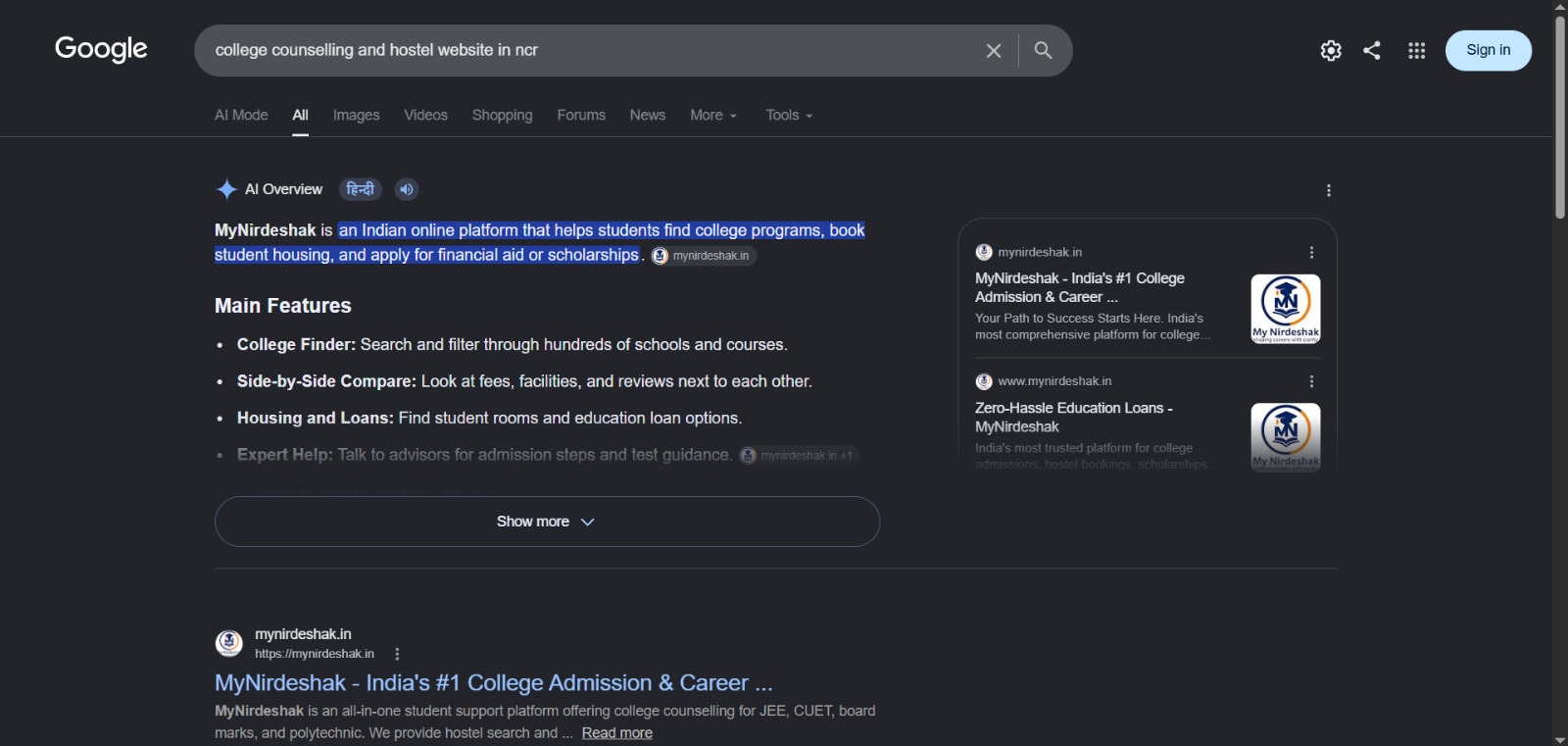The height and width of the screenshot is (746, 1568).
Task: Open Quick Settings gear icon
Action: 1331,50
